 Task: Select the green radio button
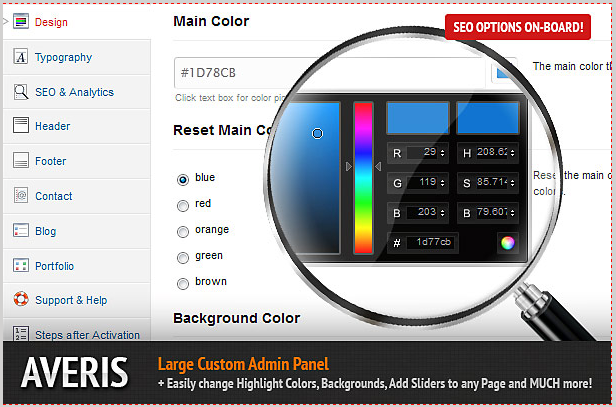(183, 258)
